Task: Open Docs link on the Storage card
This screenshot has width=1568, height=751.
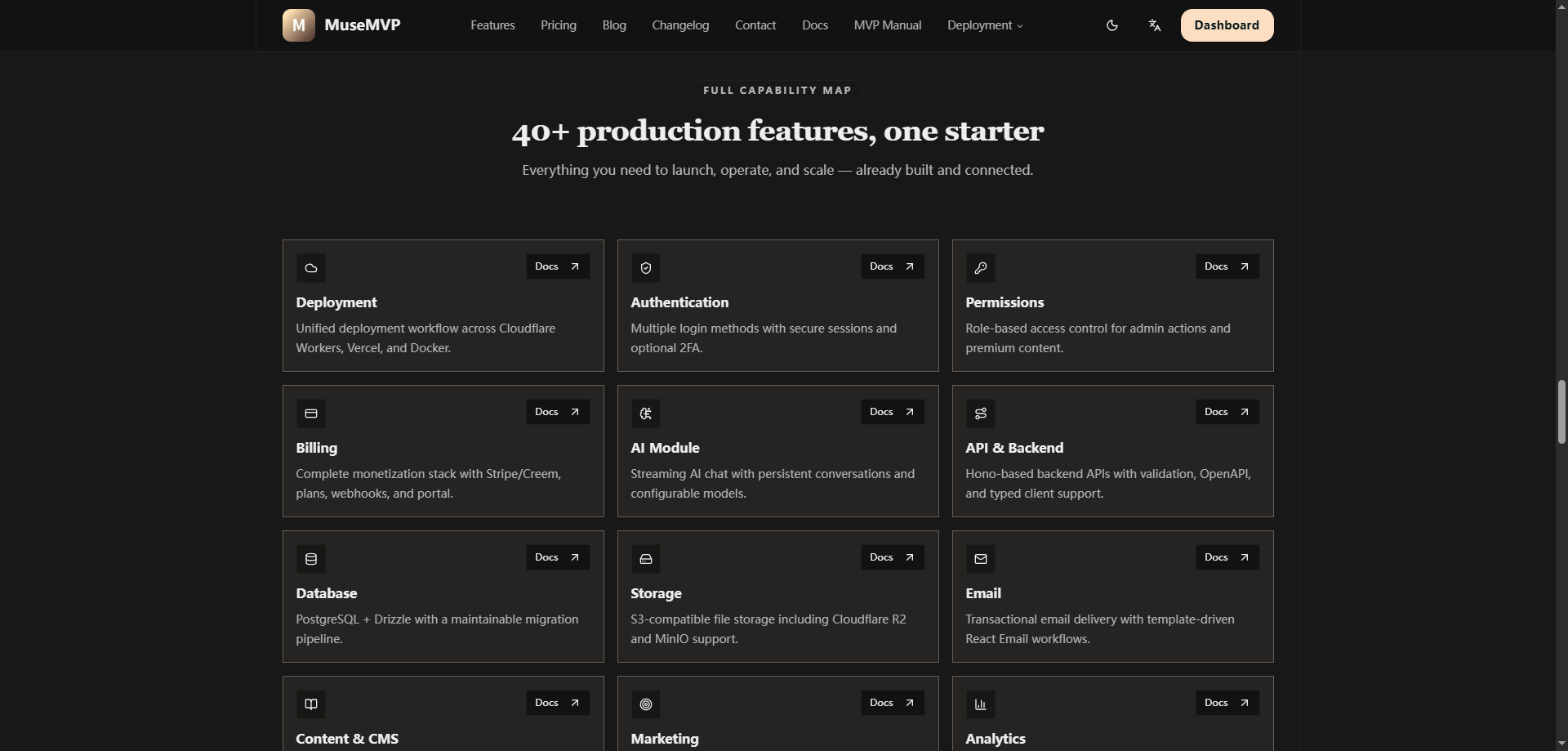Action: (x=891, y=557)
